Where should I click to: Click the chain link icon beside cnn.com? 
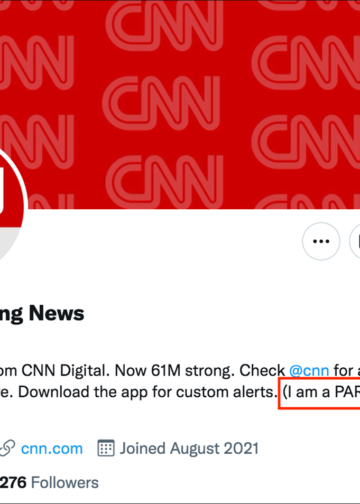[x=7, y=448]
